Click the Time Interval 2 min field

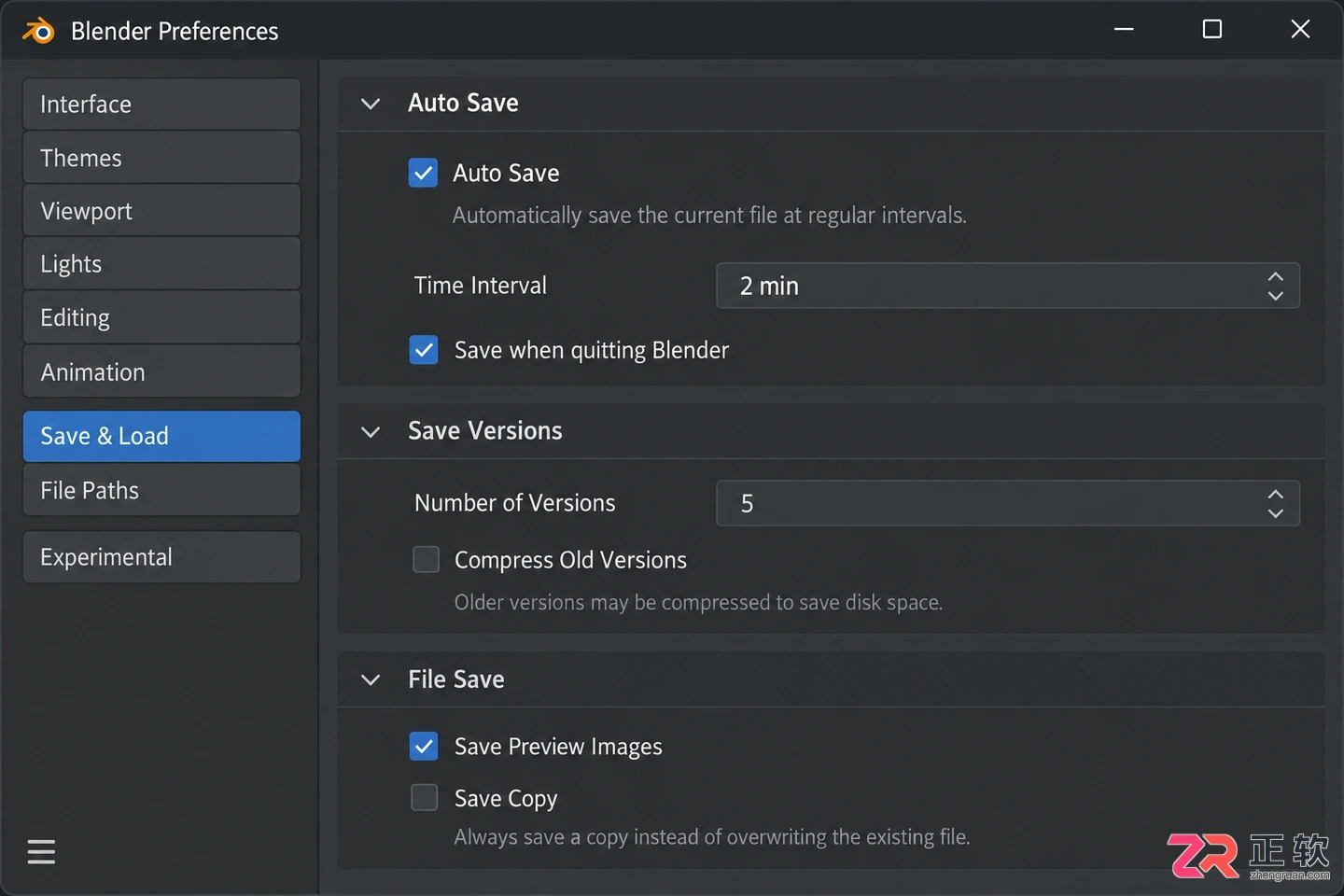click(1008, 286)
